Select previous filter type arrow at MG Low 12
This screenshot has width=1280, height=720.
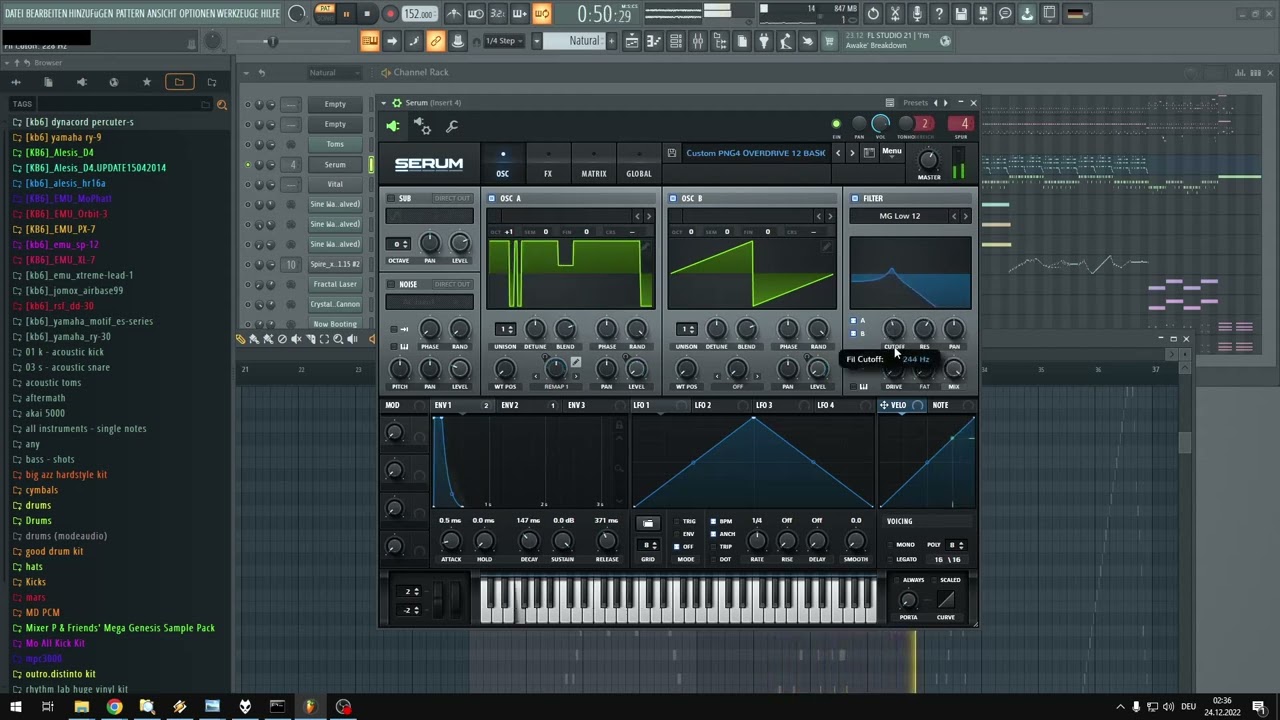[x=954, y=216]
